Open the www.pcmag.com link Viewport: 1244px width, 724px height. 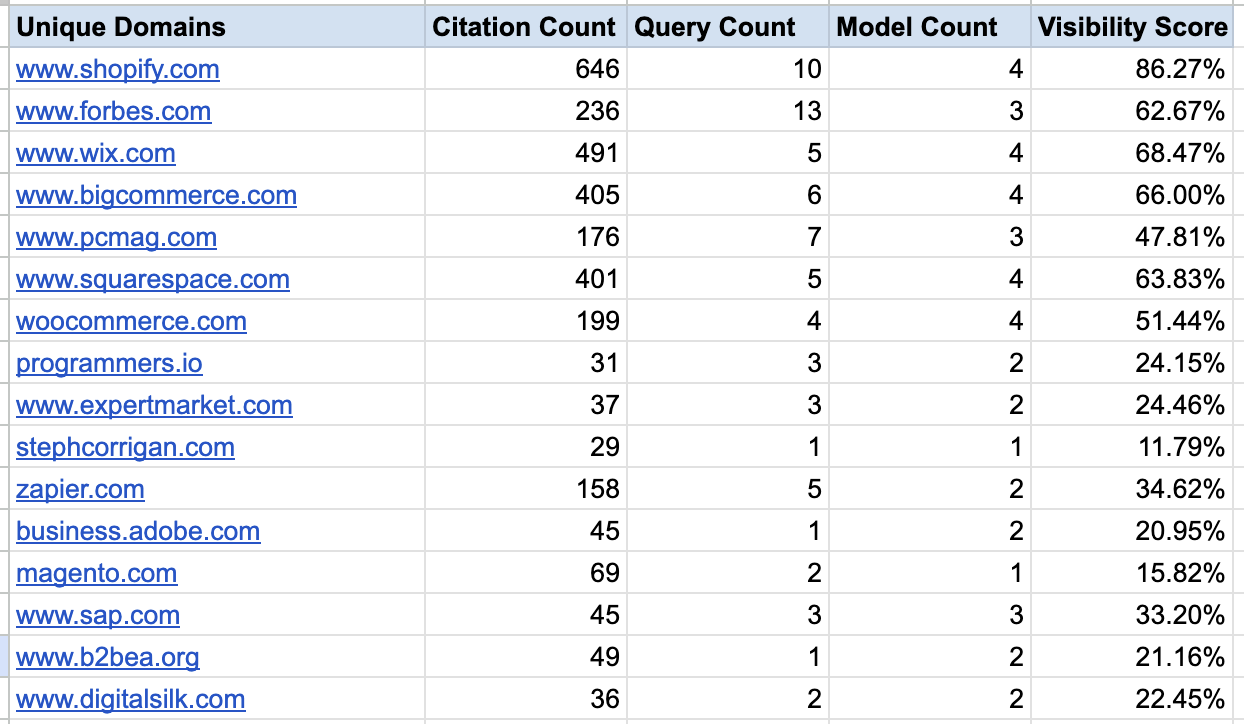(x=116, y=237)
